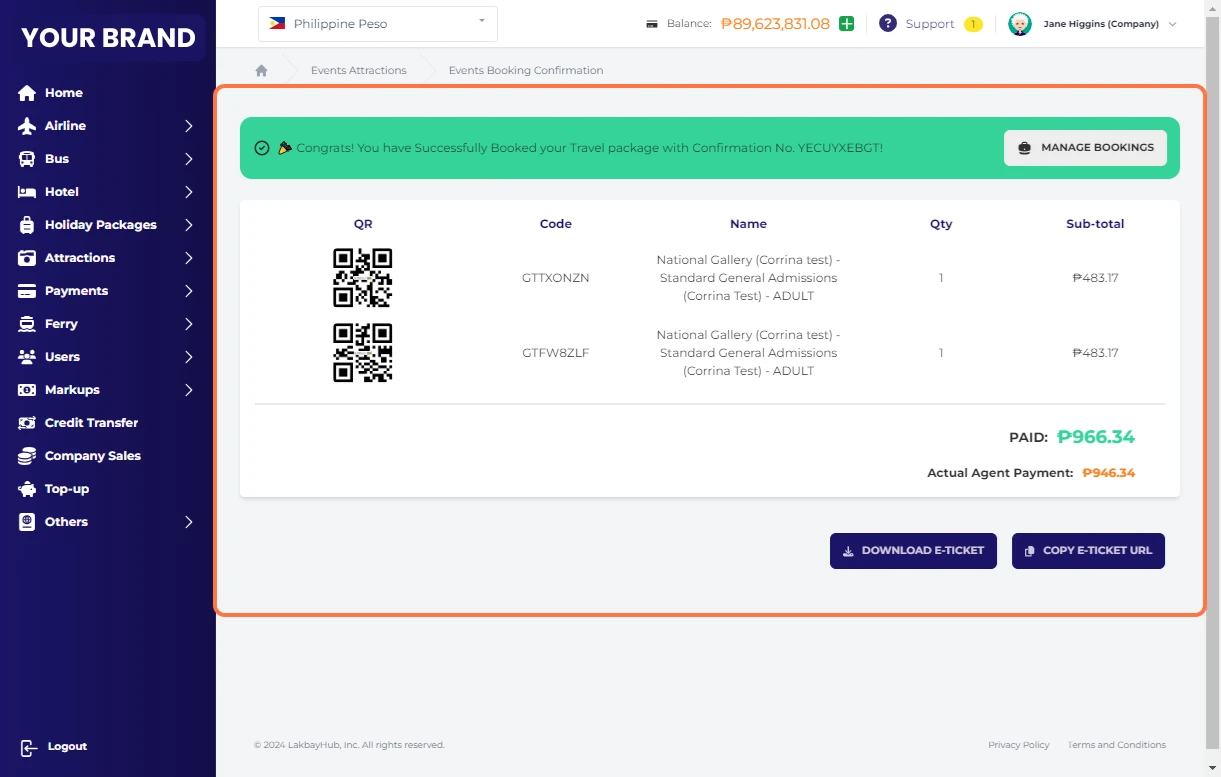Open the Philippine Peso currency dropdown

[x=378, y=24]
